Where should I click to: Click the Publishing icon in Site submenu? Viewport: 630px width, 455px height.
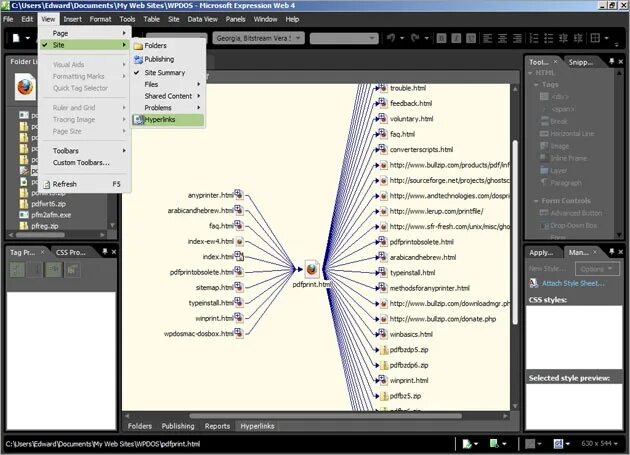pyautogui.click(x=138, y=59)
